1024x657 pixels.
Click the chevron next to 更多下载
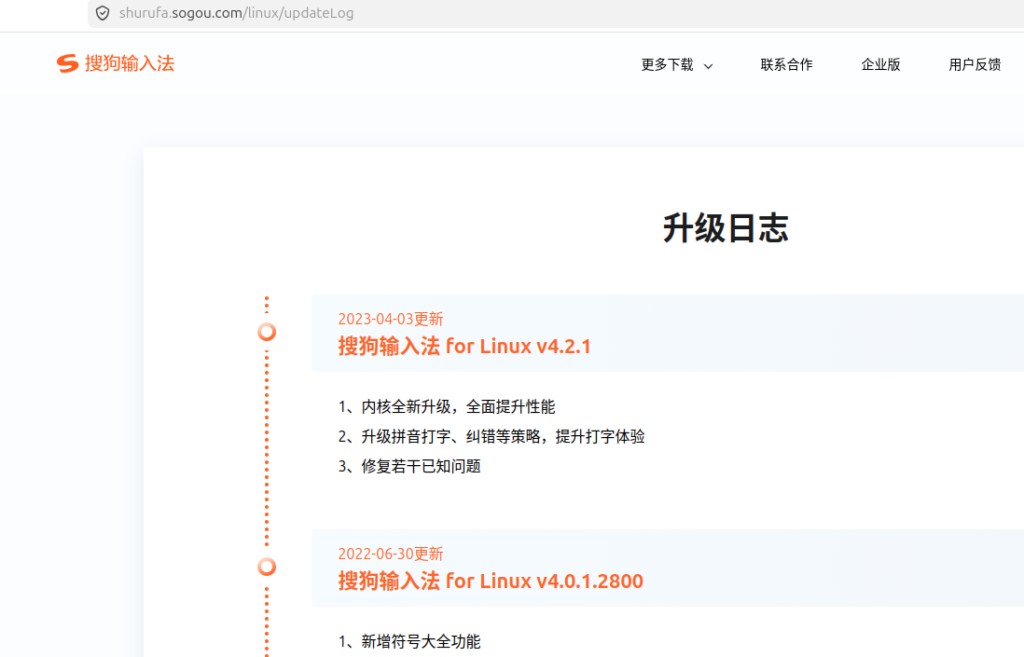click(x=708, y=66)
